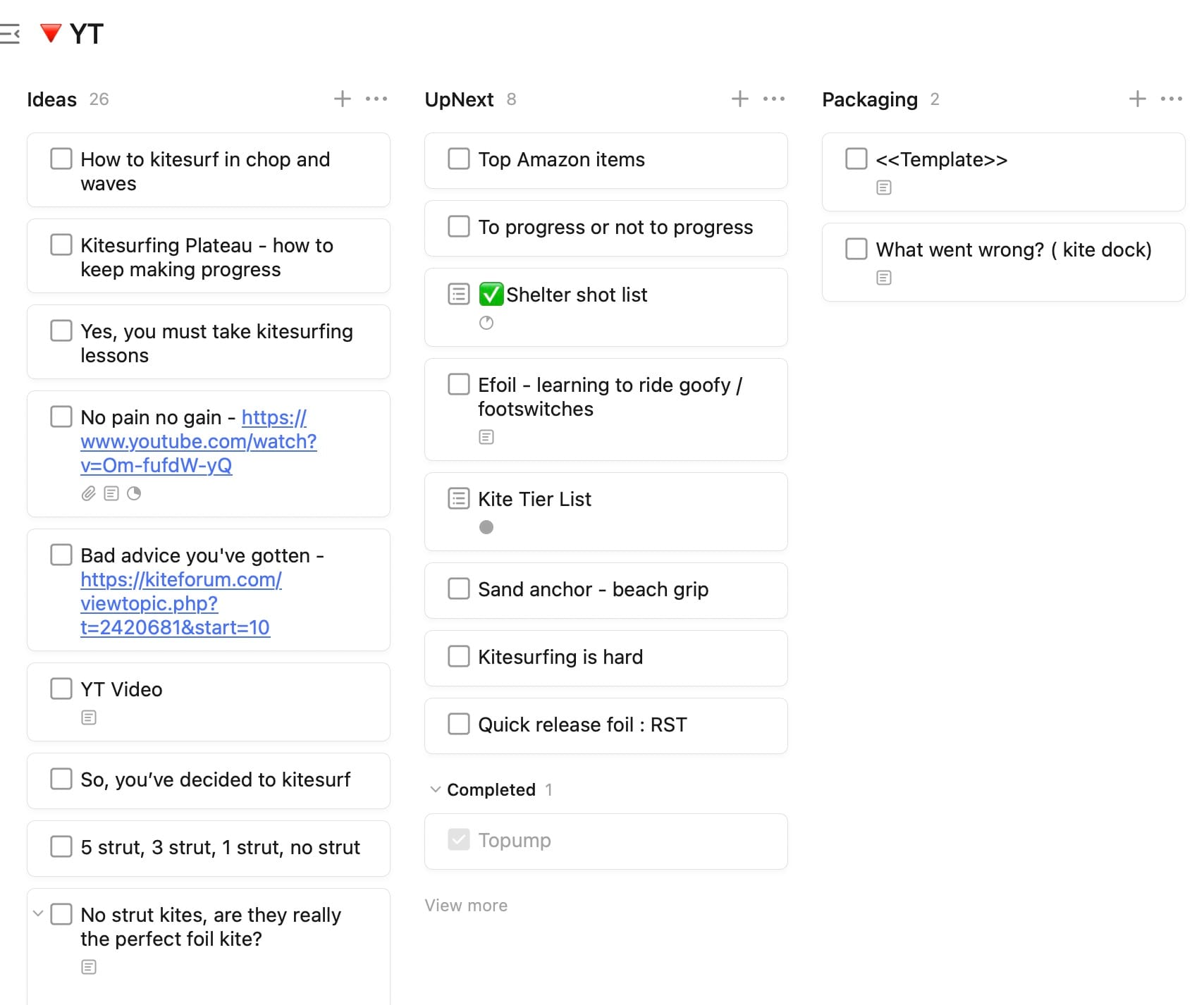Image resolution: width=1204 pixels, height=1005 pixels.
Task: Open the UpNext column more options
Action: [x=774, y=99]
